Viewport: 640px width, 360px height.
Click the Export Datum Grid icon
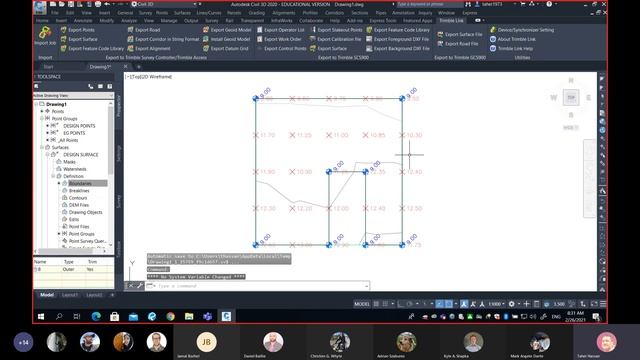click(x=206, y=49)
